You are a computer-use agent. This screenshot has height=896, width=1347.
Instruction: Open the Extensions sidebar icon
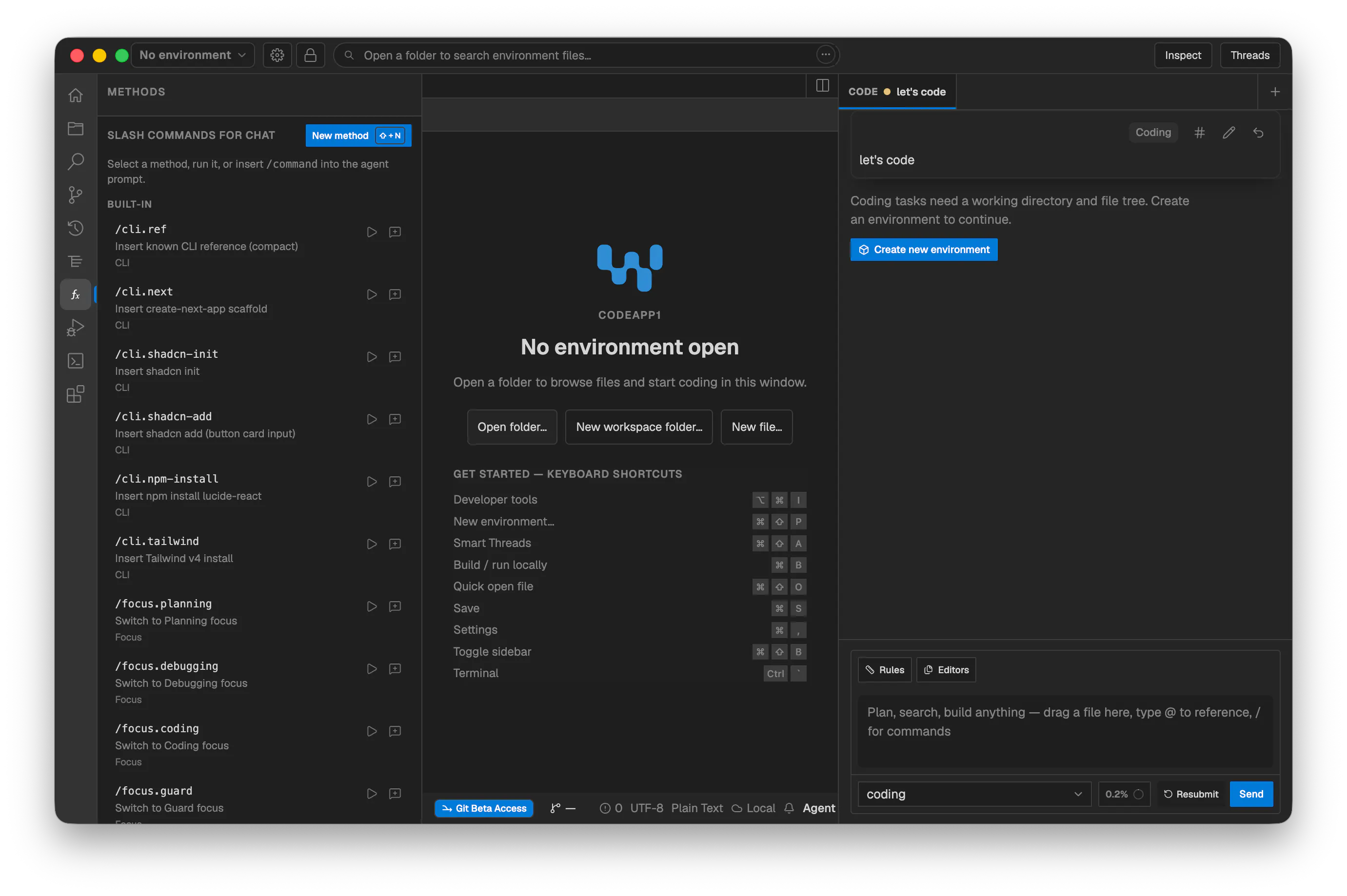[76, 394]
